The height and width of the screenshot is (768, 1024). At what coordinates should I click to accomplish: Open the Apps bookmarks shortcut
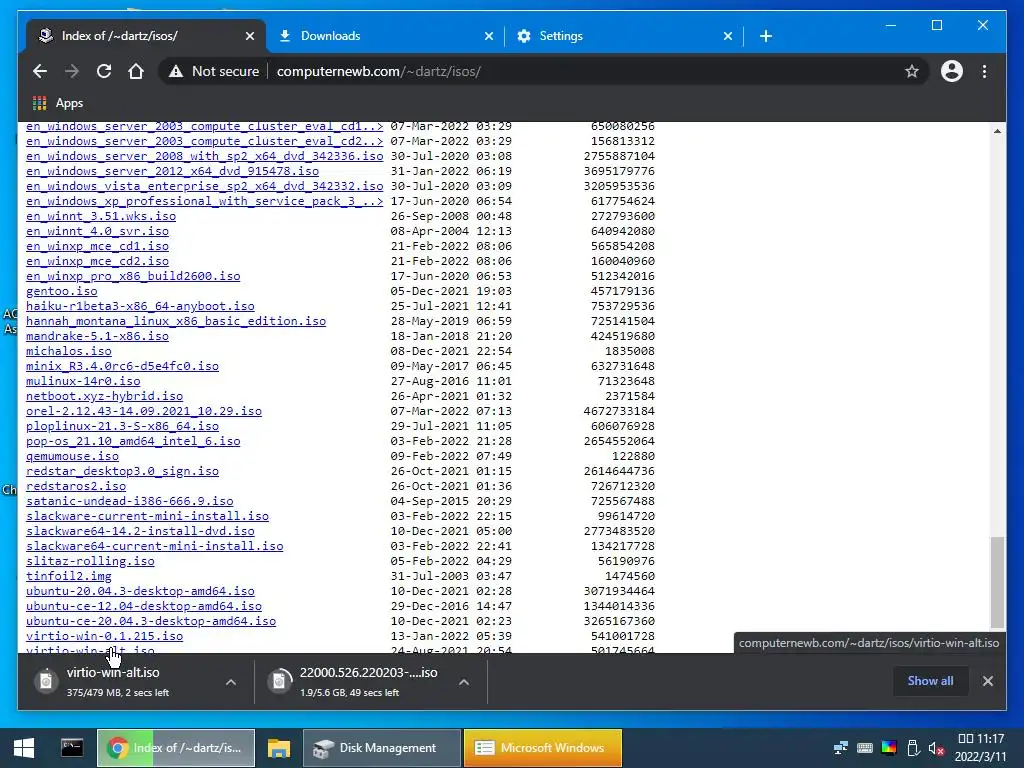[57, 103]
